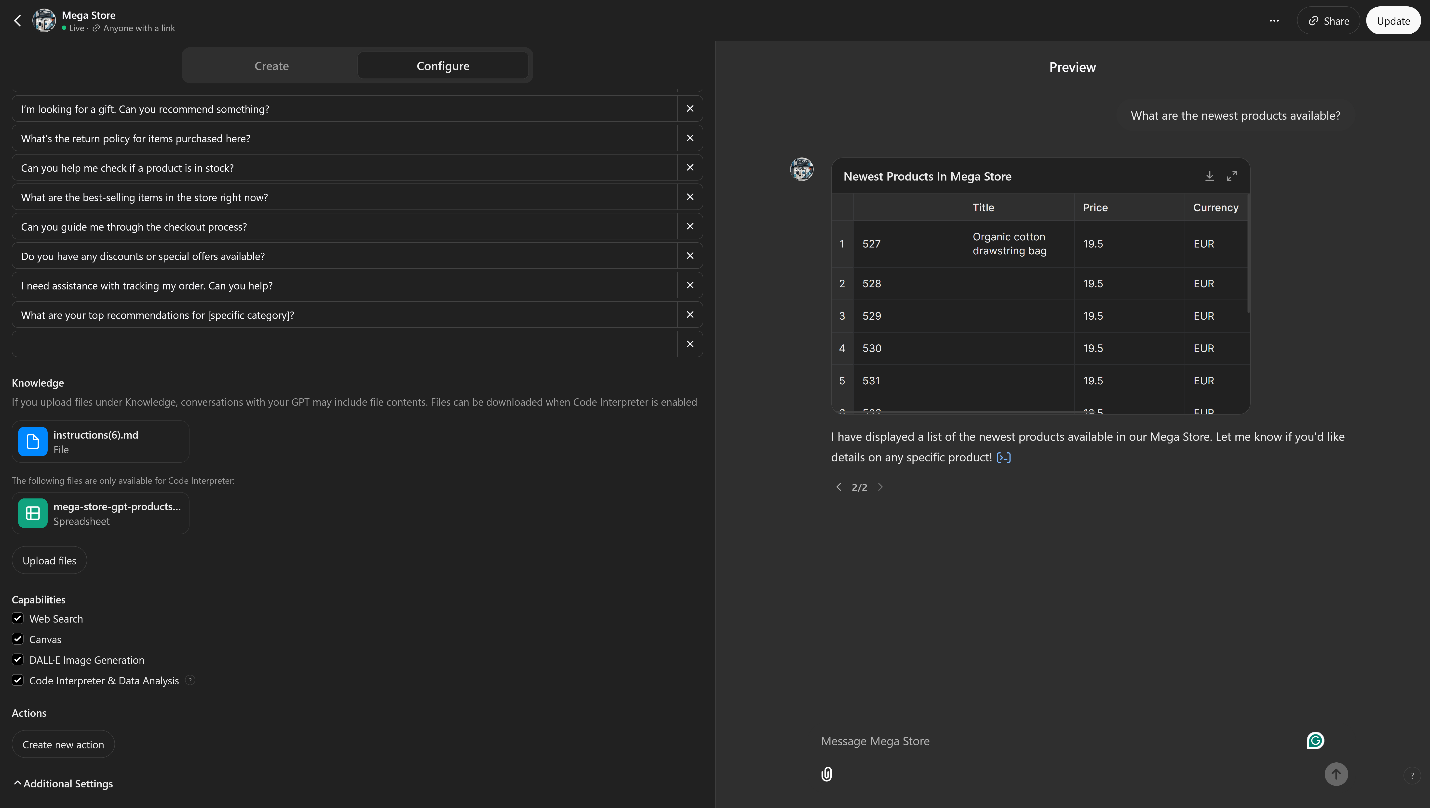
Task: Click the send message arrow button
Action: [x=1336, y=774]
